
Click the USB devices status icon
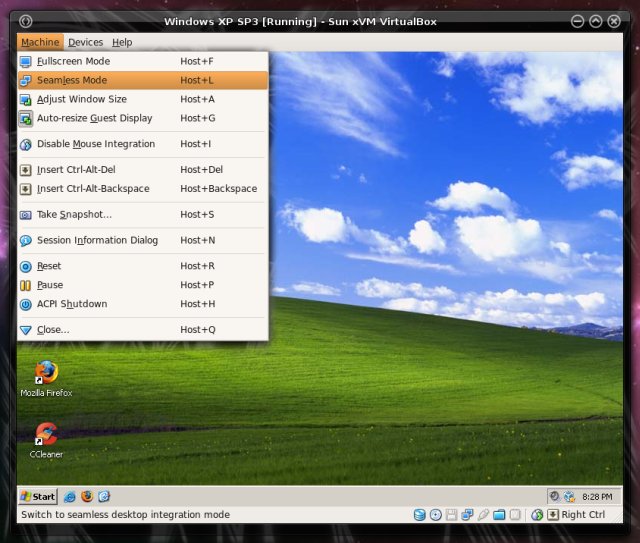point(483,515)
